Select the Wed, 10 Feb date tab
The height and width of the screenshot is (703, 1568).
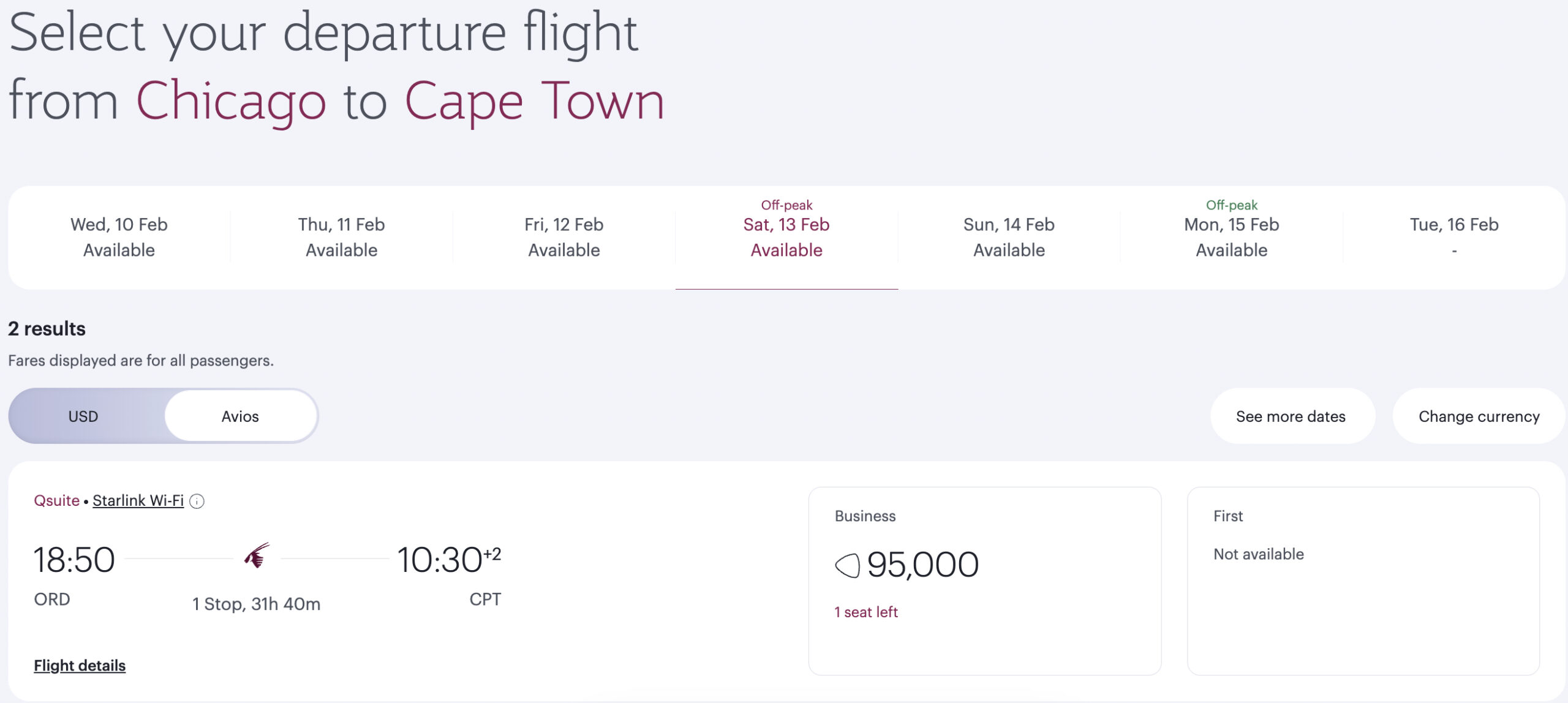point(119,237)
